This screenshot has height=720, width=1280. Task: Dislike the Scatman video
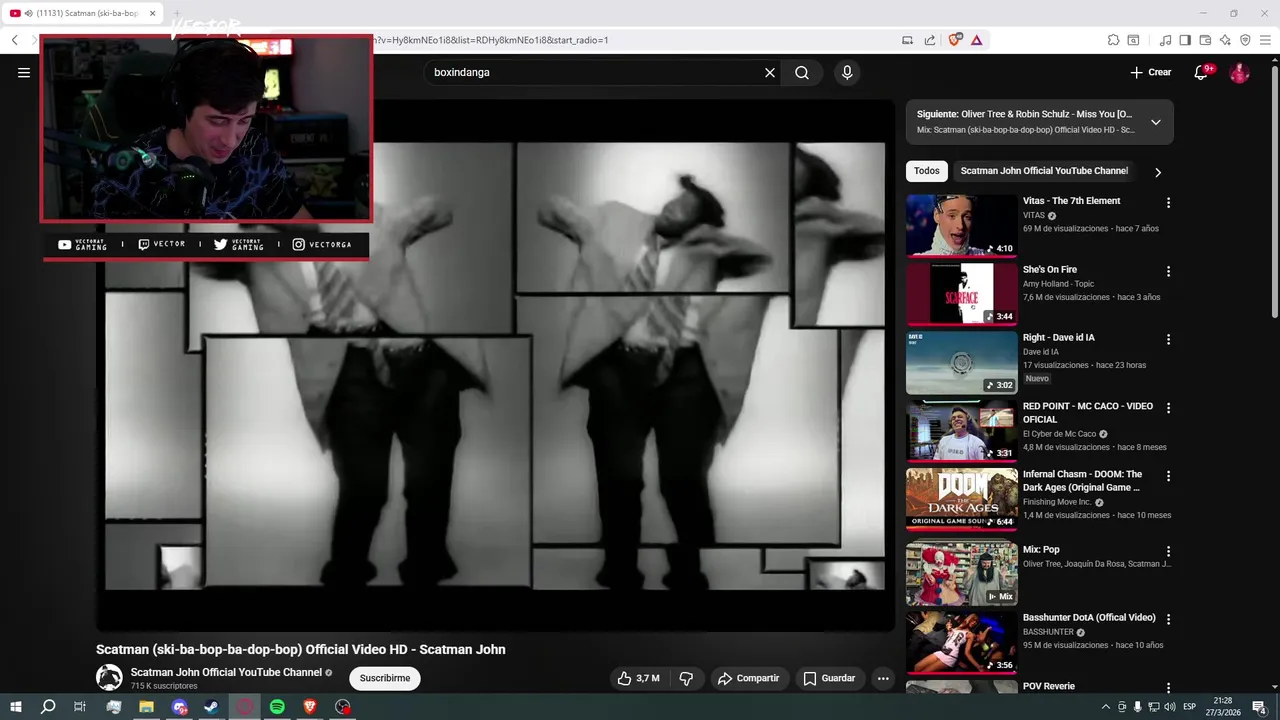686,678
